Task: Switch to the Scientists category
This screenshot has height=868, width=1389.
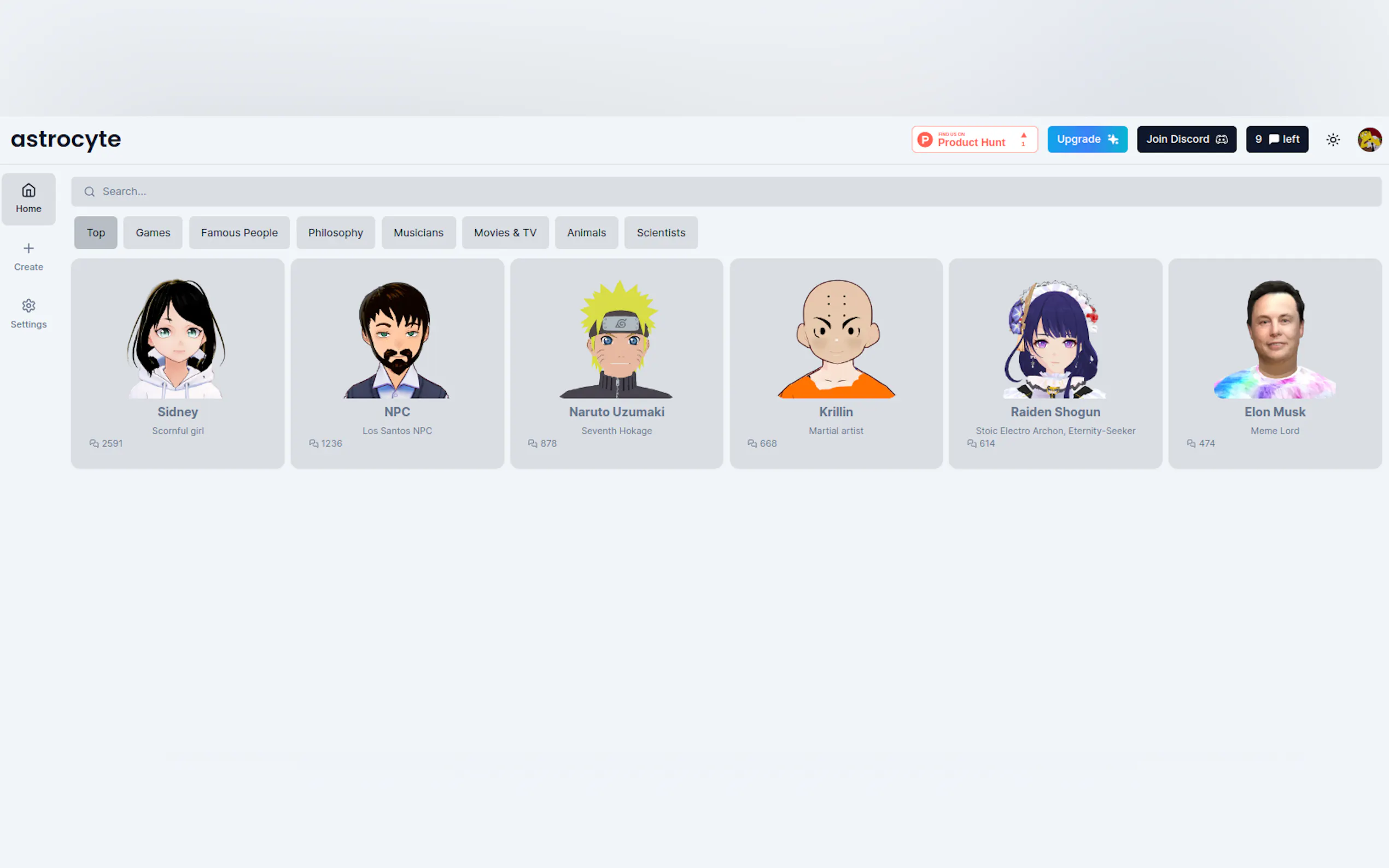Action: [x=661, y=232]
